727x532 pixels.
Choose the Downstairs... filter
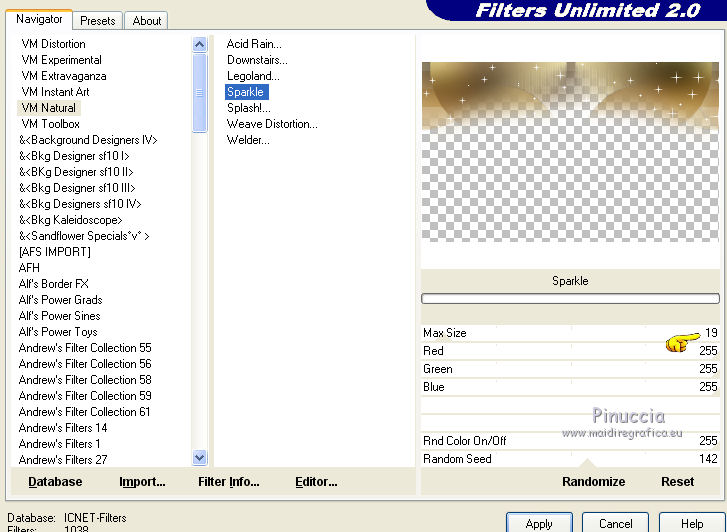coord(257,60)
